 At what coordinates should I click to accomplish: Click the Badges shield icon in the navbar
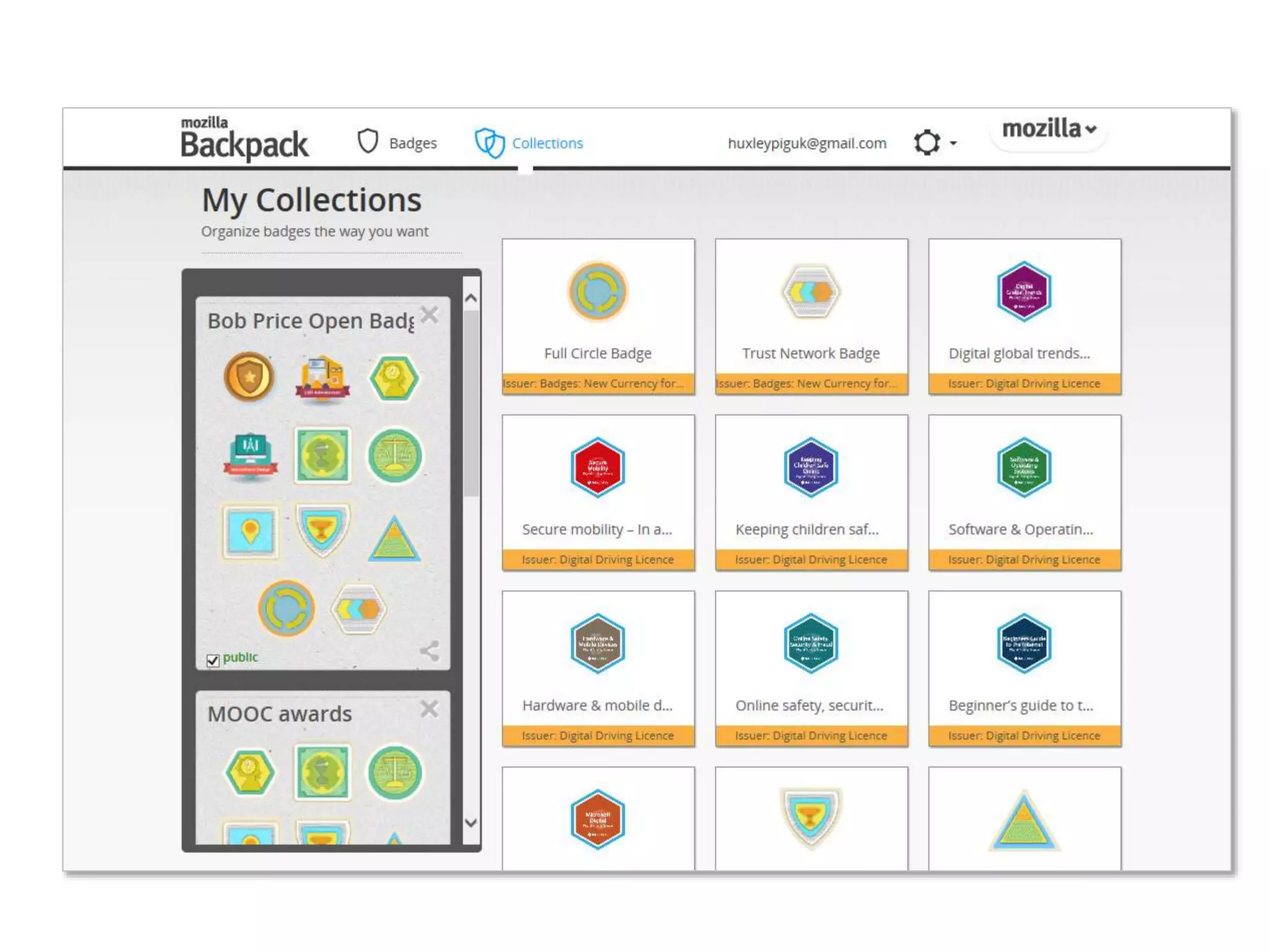pyautogui.click(x=368, y=141)
